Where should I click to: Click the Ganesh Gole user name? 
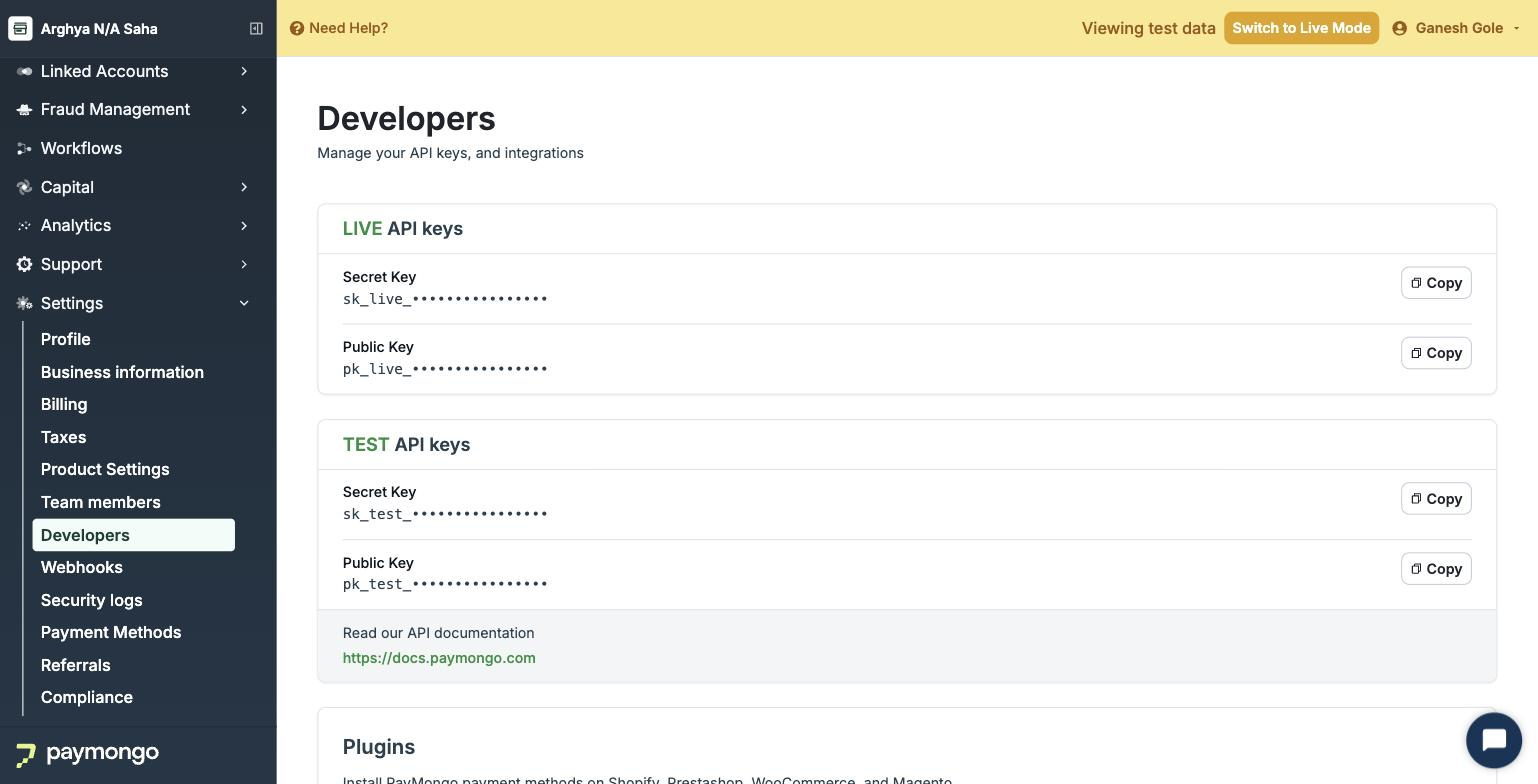coord(1459,28)
